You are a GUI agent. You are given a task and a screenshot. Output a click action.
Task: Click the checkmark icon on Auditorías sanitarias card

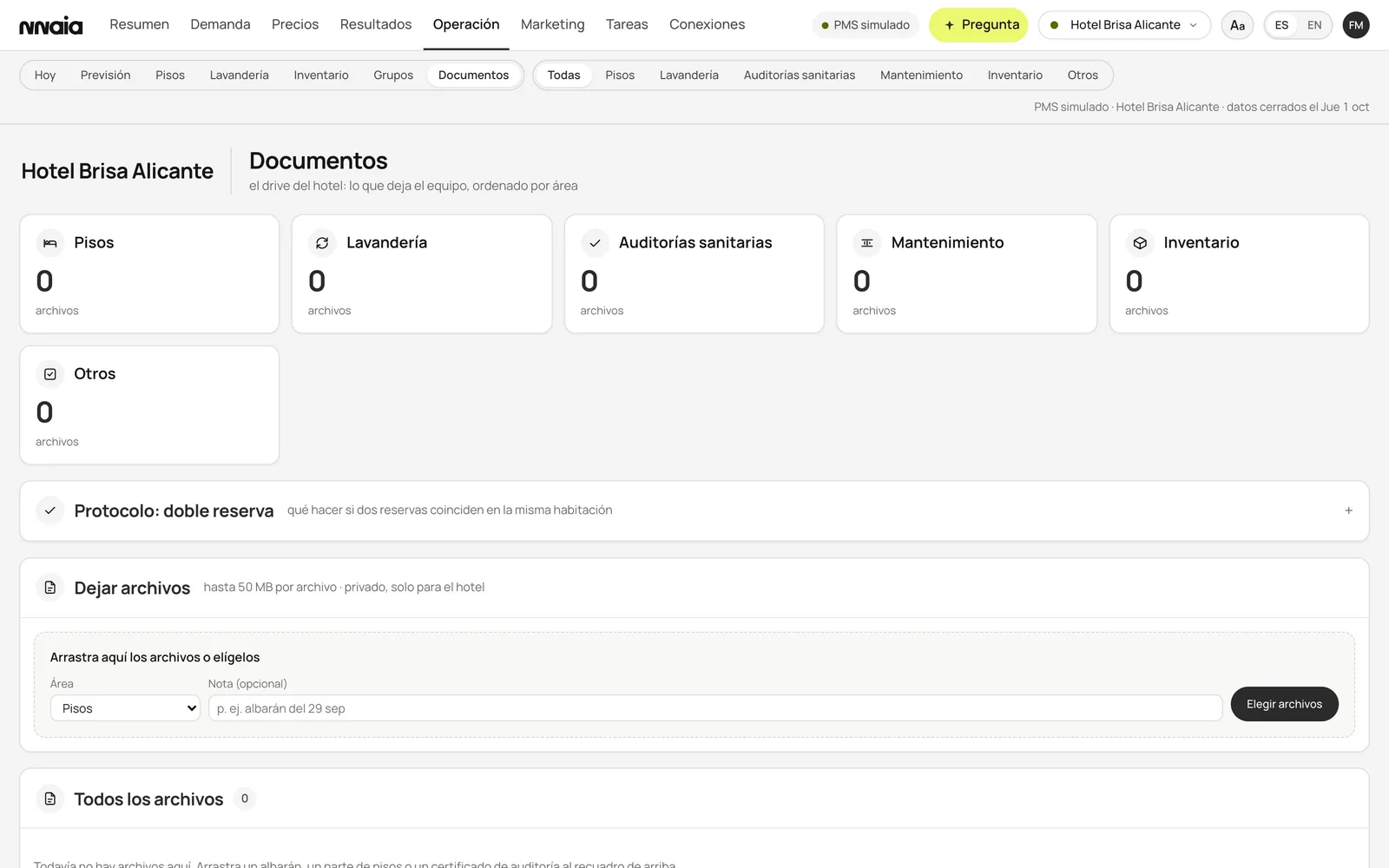[x=595, y=243]
